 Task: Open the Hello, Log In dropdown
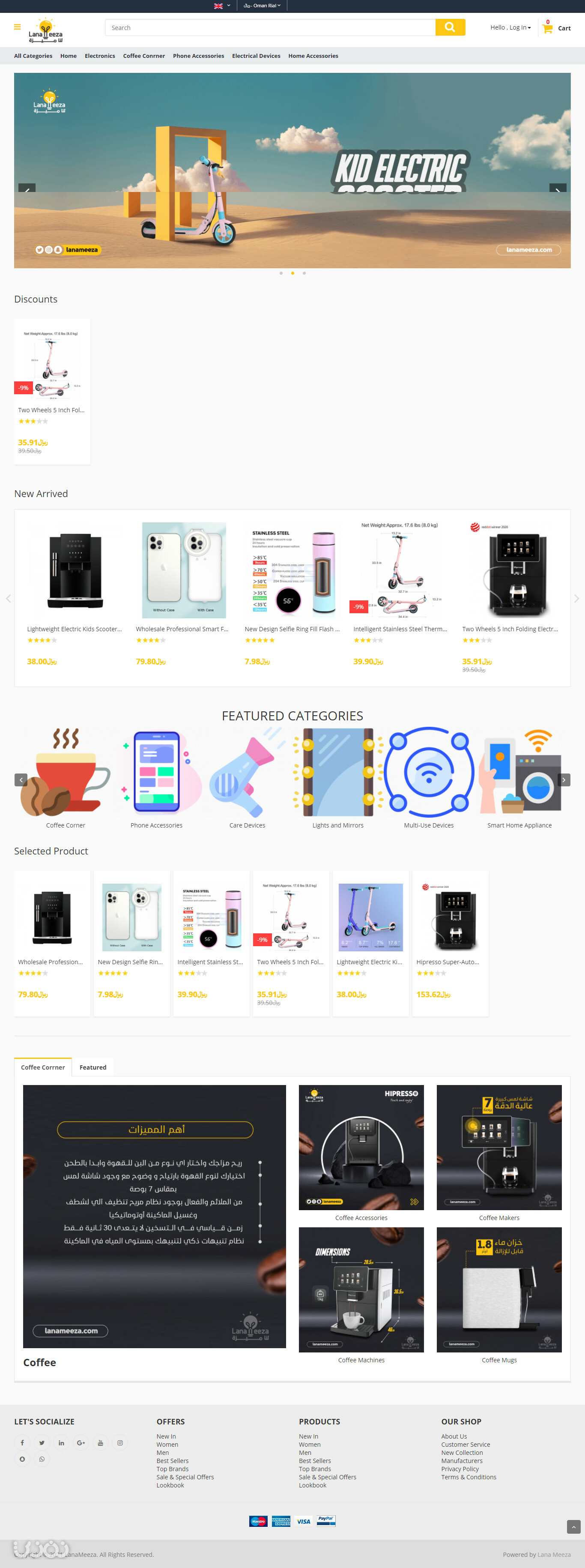point(511,28)
